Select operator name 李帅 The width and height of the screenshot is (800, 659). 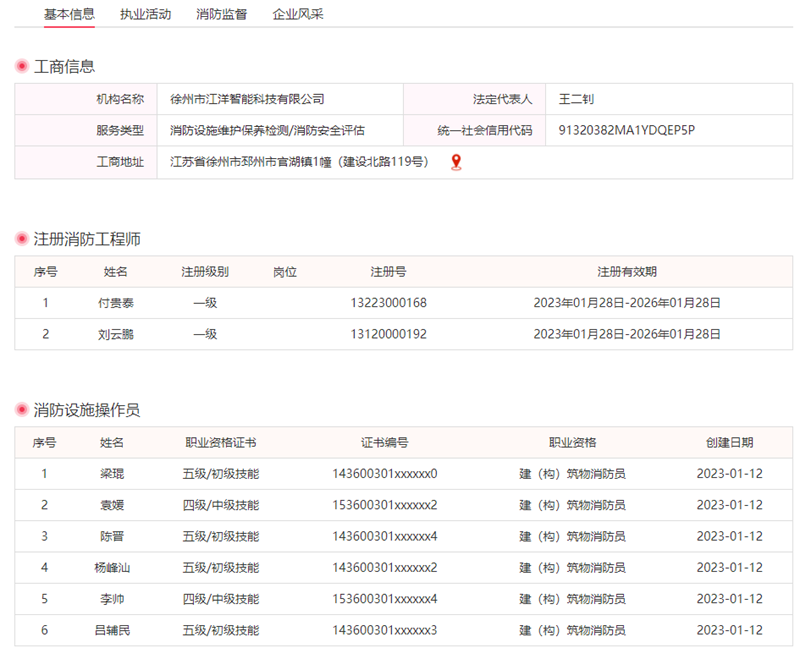click(112, 599)
